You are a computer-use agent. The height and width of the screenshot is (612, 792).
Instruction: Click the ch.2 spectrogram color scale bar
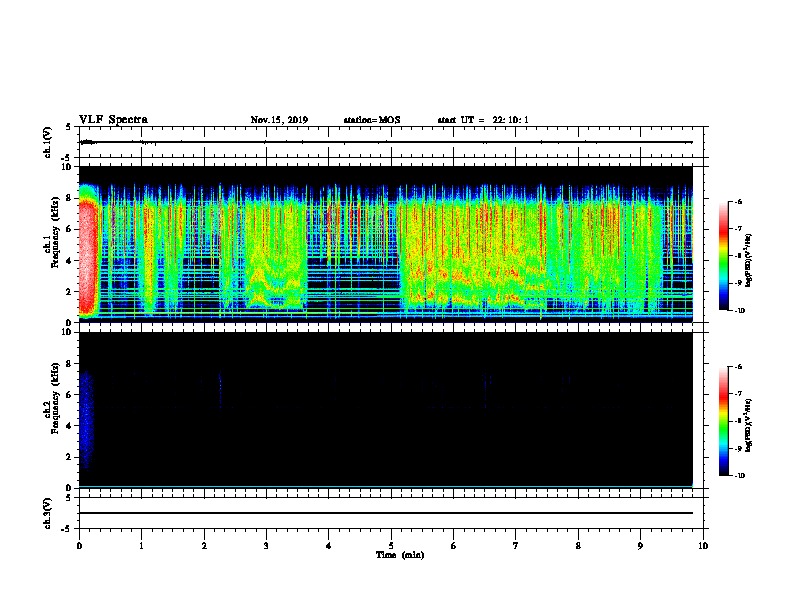pos(723,421)
